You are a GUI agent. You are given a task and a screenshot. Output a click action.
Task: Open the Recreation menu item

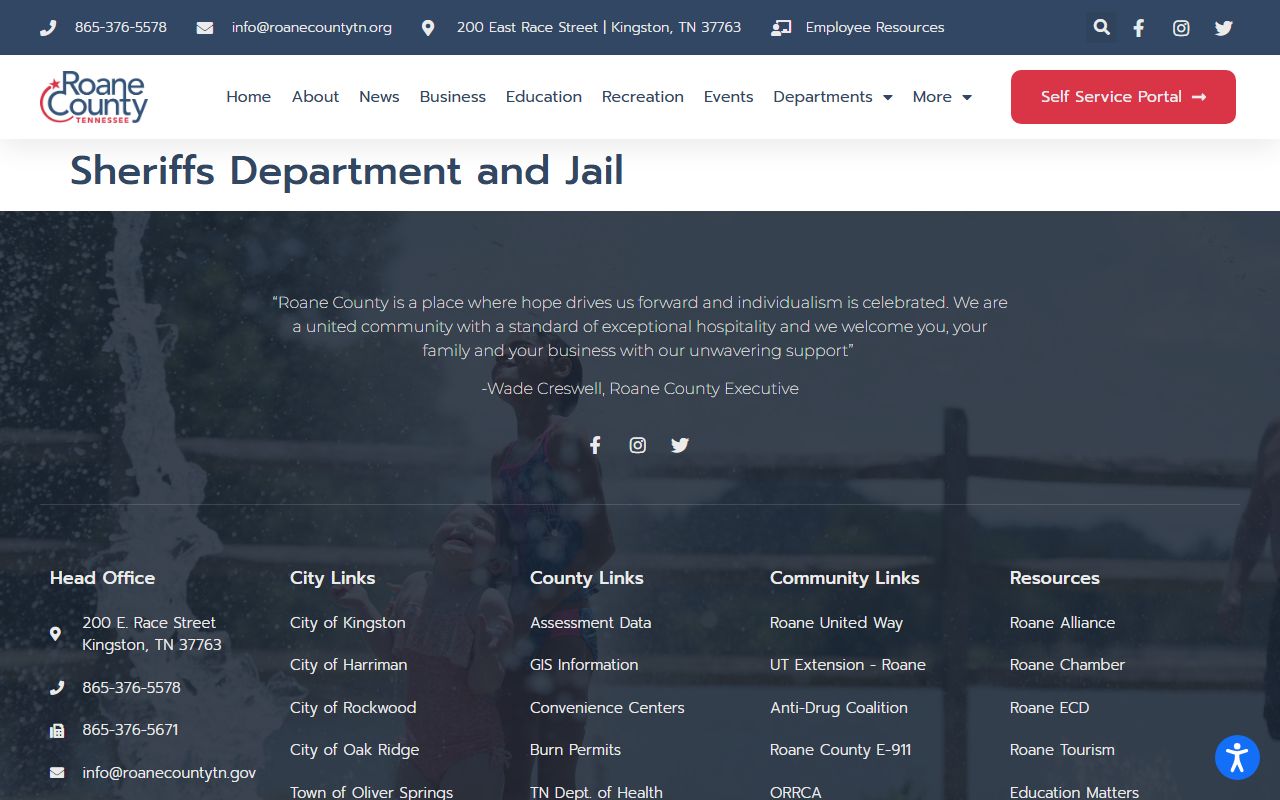[643, 97]
